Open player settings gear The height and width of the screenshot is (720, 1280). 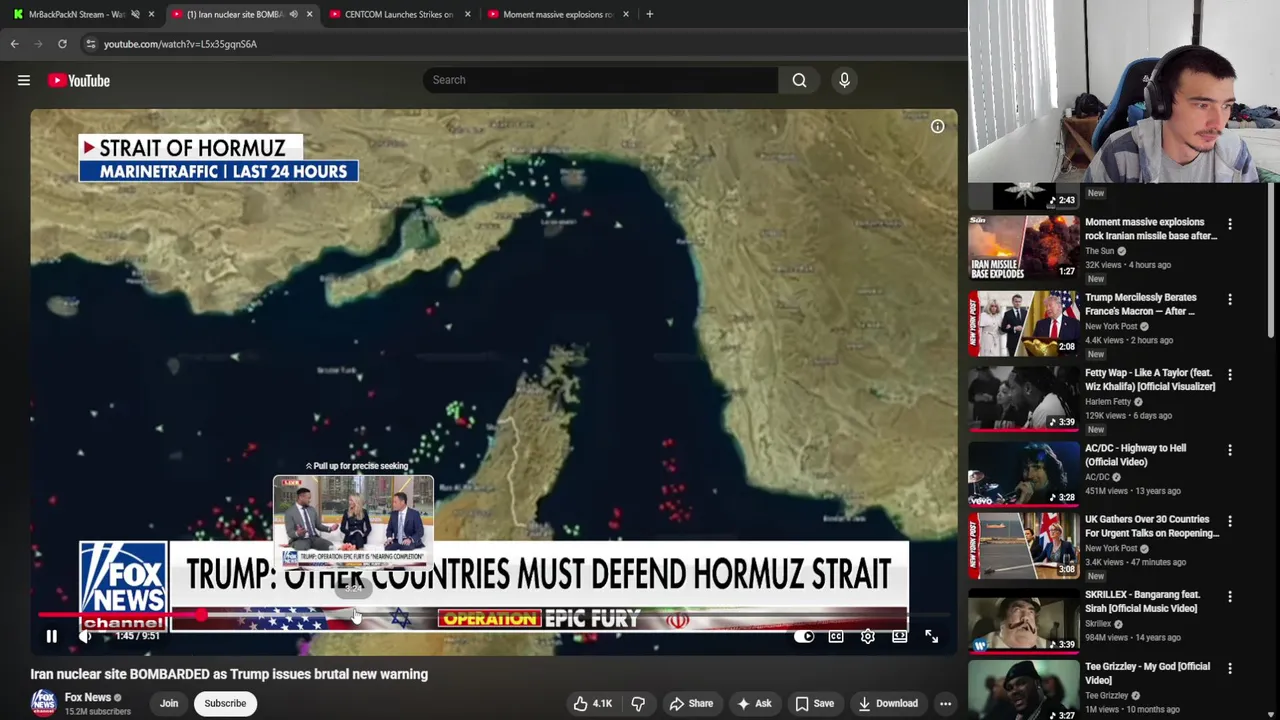tap(868, 636)
